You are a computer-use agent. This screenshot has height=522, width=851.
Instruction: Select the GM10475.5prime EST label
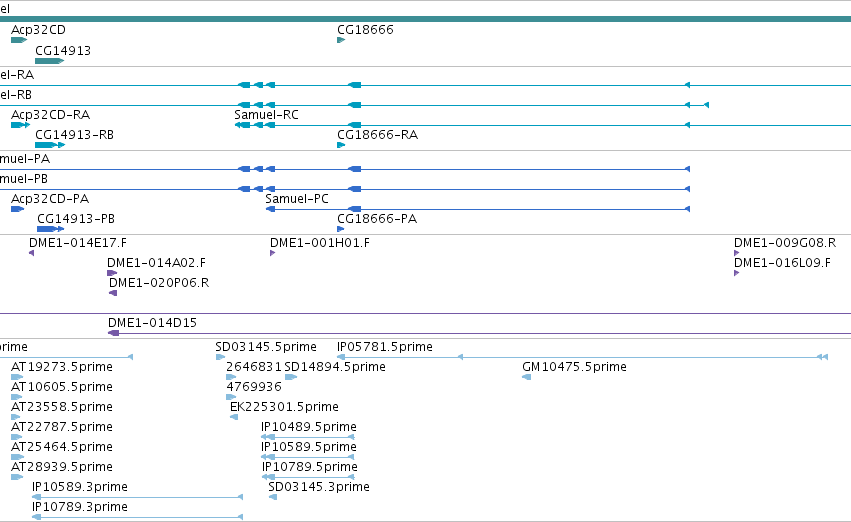click(x=574, y=367)
